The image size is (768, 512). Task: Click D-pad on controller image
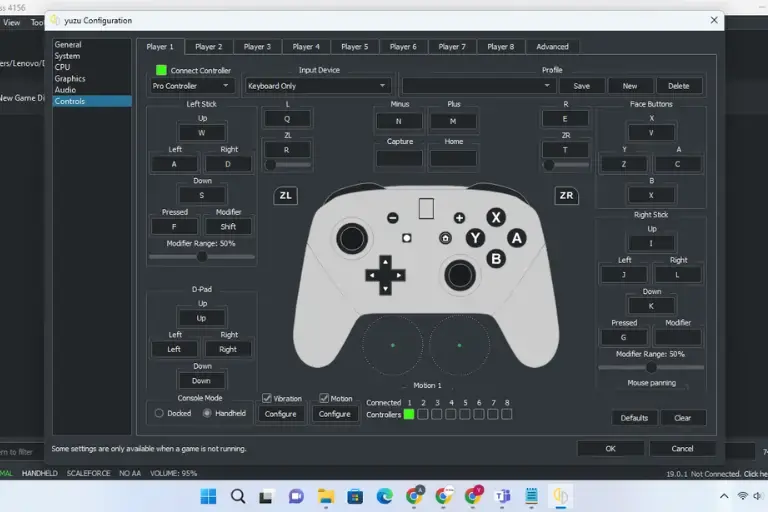click(x=385, y=275)
